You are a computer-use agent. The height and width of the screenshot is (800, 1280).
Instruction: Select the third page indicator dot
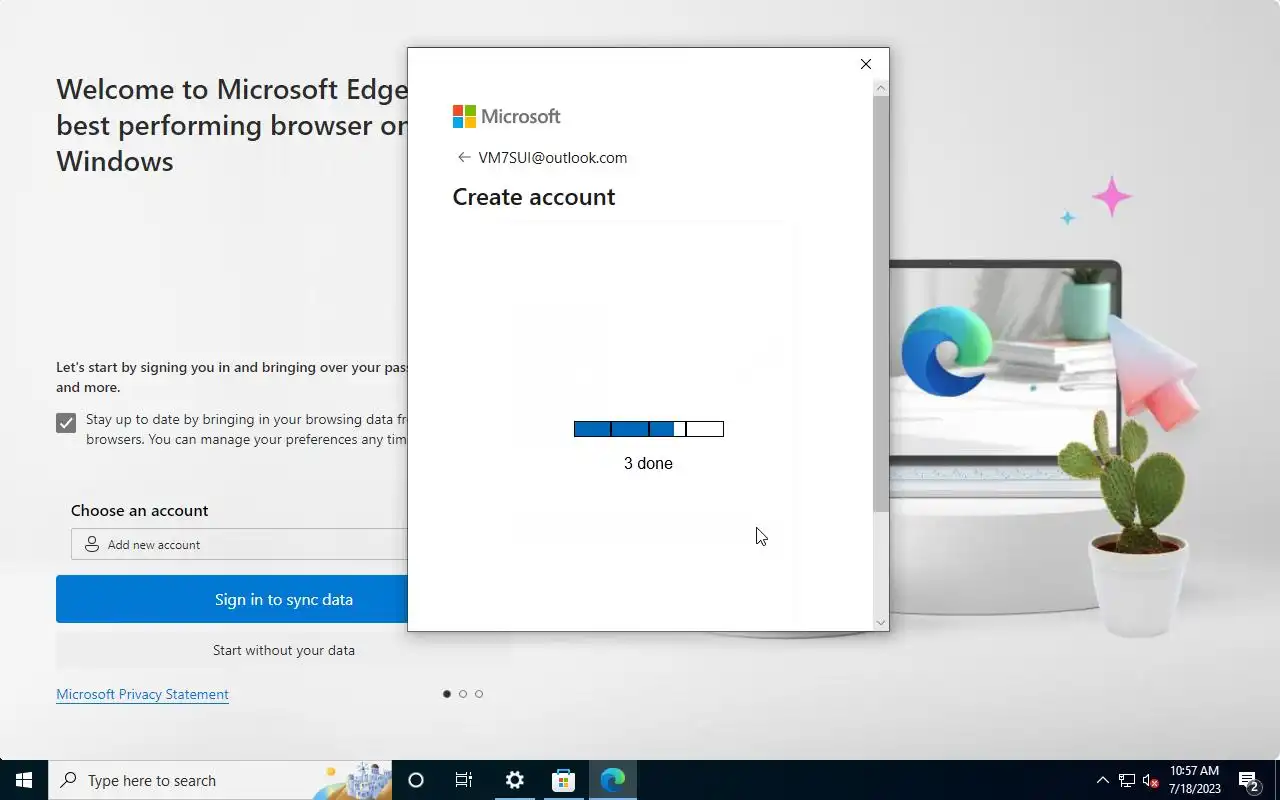tap(479, 694)
